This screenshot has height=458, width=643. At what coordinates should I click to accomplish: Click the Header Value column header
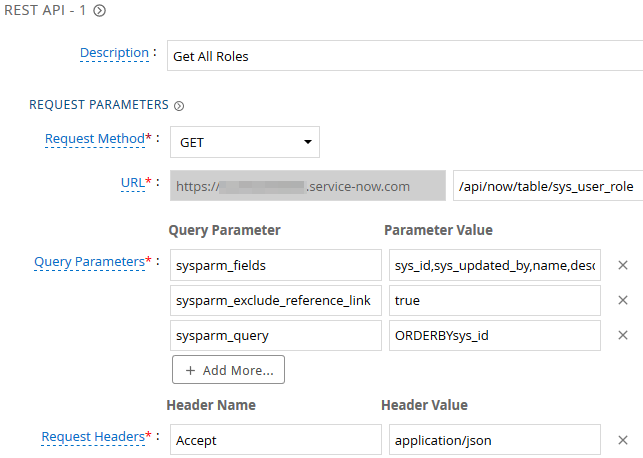coord(424,405)
